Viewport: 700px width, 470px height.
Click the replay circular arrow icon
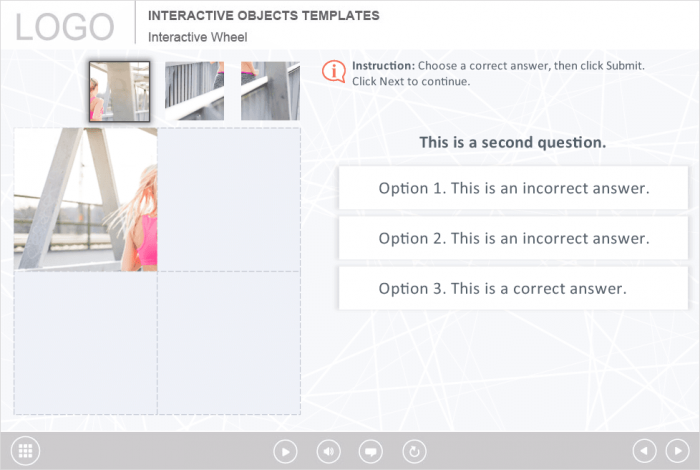pos(414,452)
